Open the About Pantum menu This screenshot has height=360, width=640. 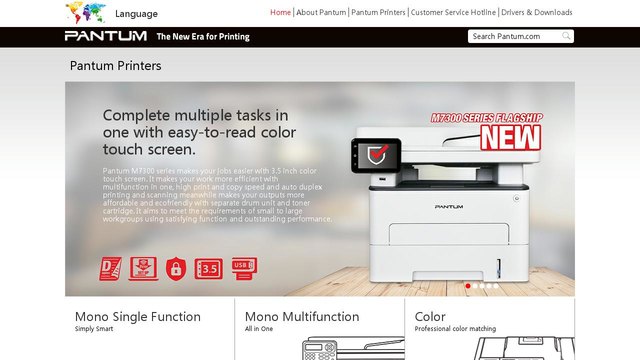(321, 12)
